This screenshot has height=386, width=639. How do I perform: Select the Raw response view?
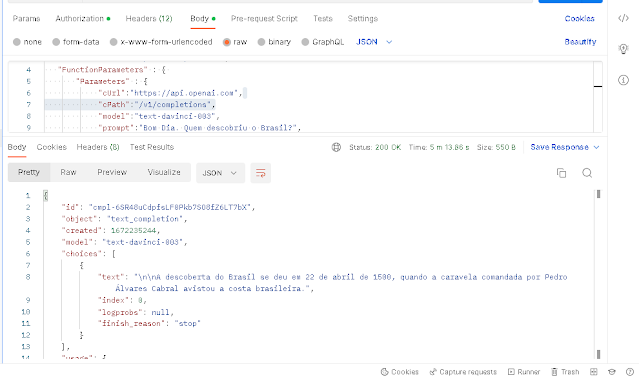(68, 172)
